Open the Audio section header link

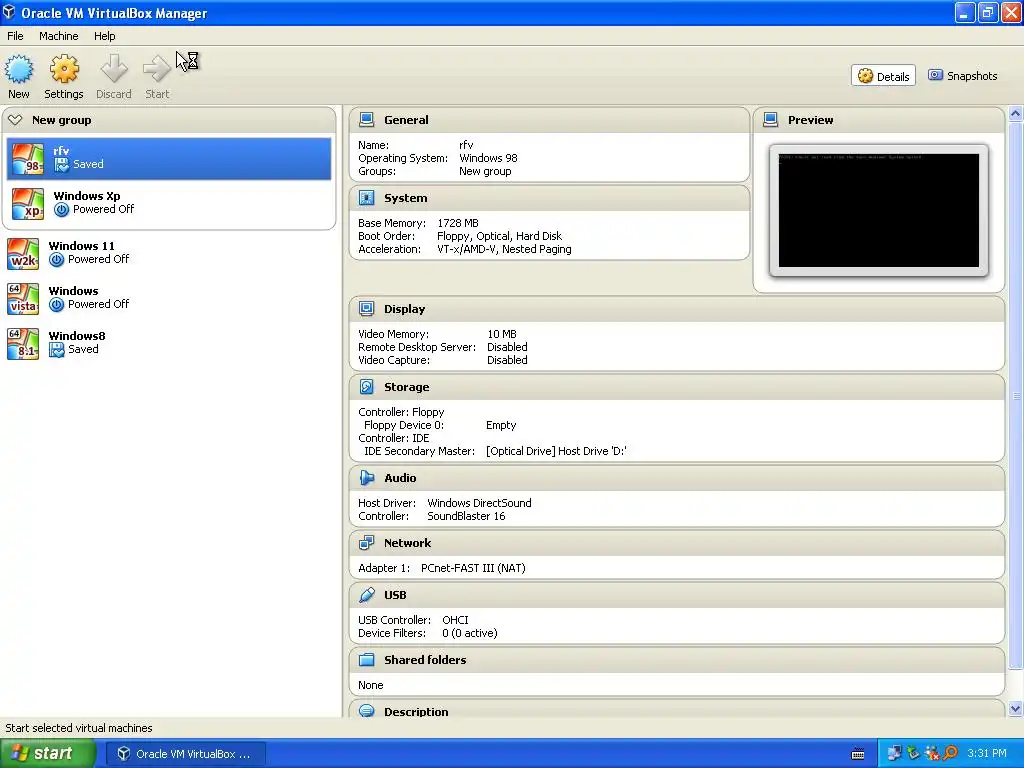pyautogui.click(x=400, y=478)
